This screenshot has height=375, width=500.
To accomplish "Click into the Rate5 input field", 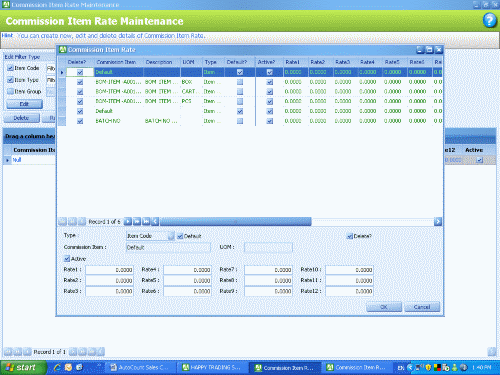I will [187, 281].
